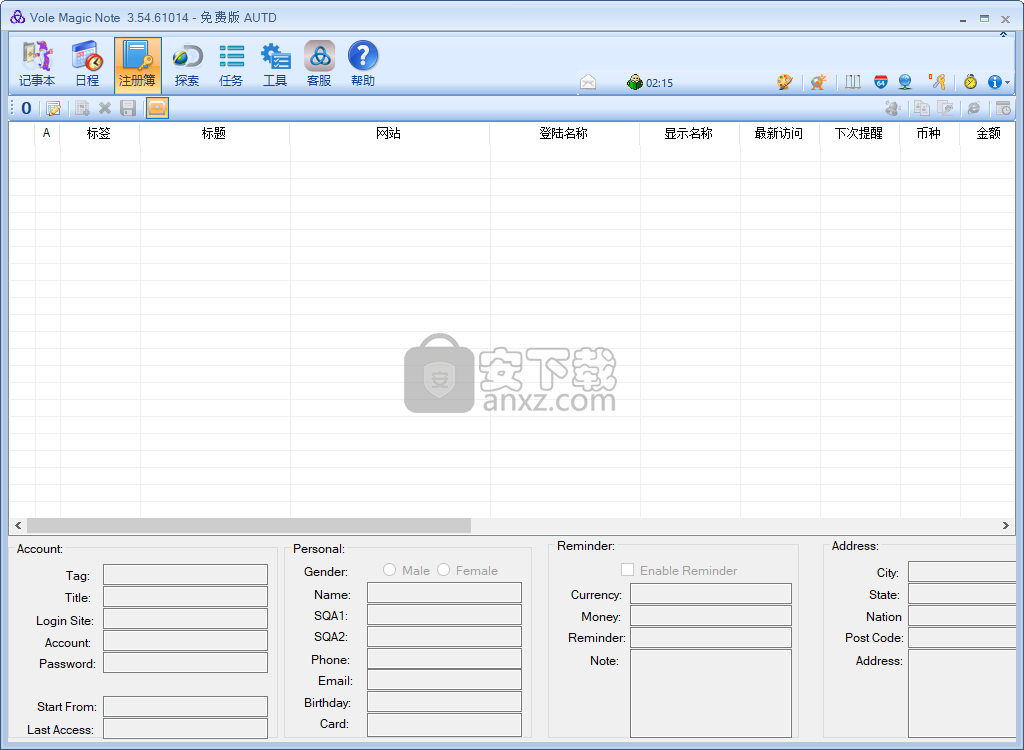This screenshot has height=750, width=1024.
Task: Open the 日程 schedule module
Action: [x=87, y=65]
